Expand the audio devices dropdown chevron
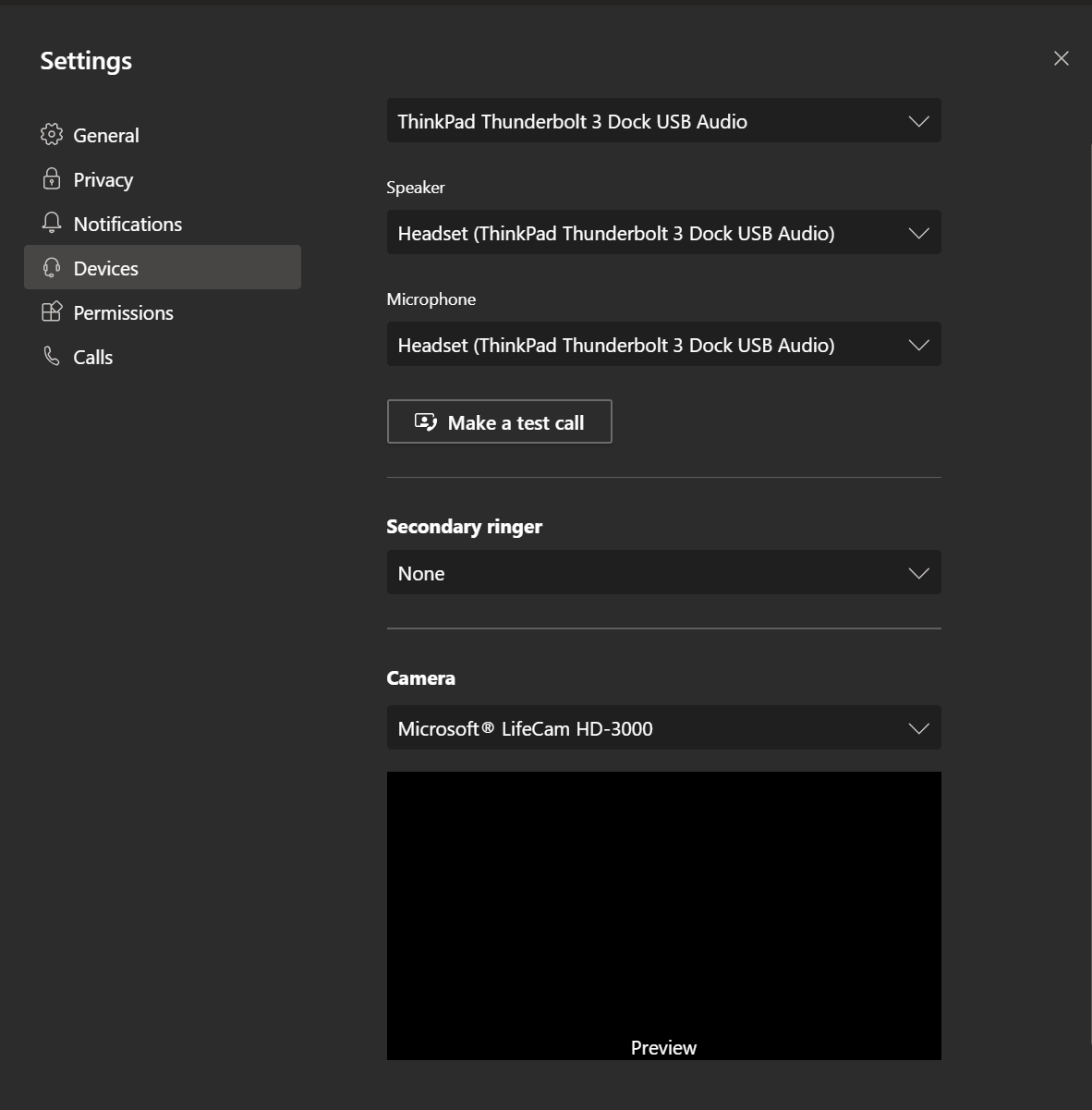1092x1110 pixels. click(918, 121)
